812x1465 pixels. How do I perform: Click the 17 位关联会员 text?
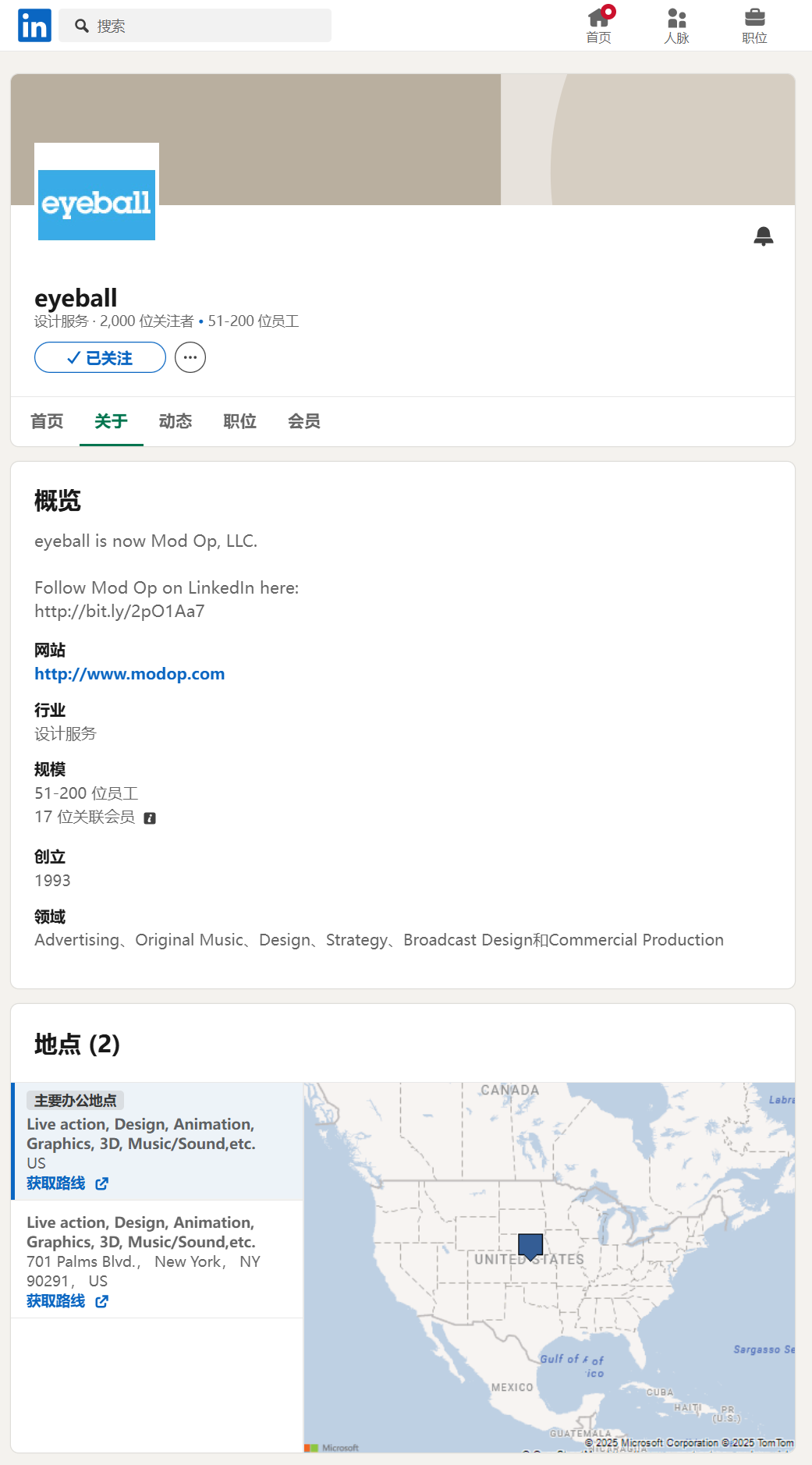pos(84,817)
